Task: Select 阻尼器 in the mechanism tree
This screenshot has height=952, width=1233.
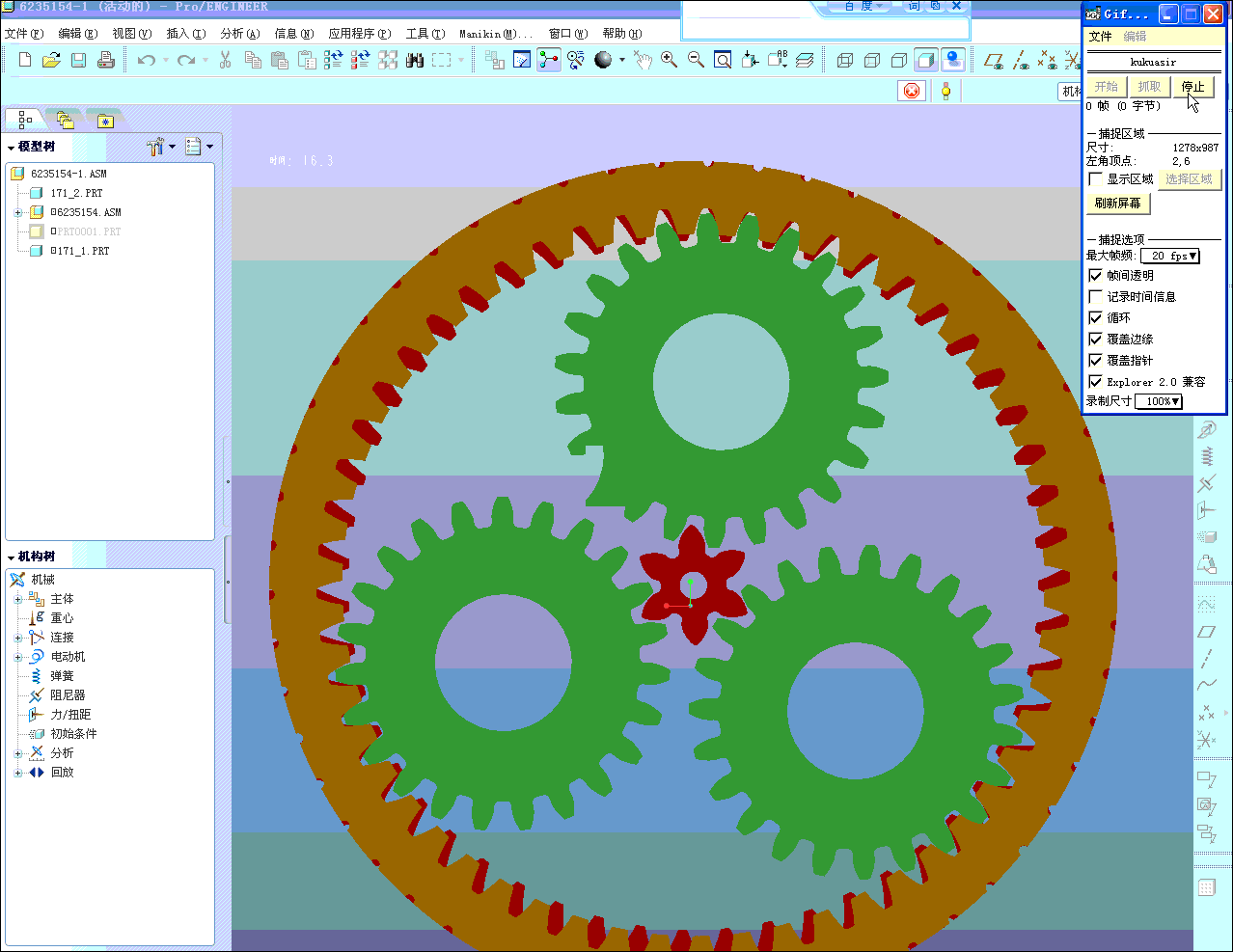Action: 68,695
